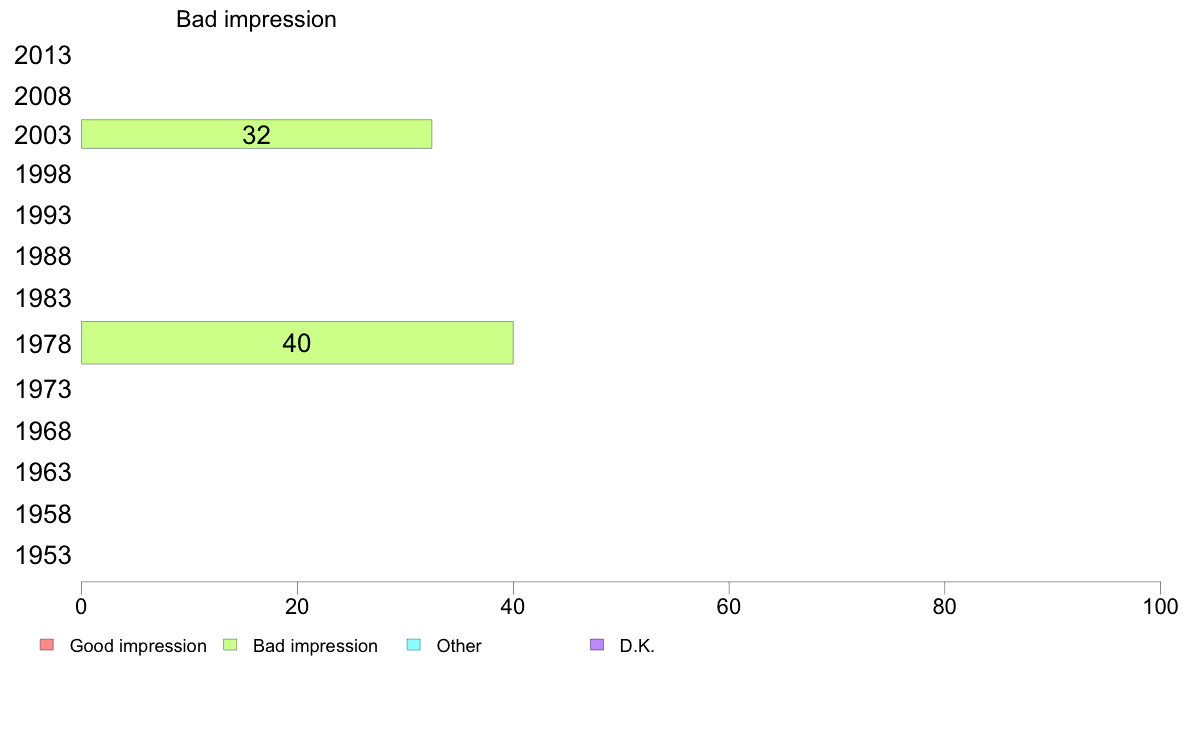Click the axis tick label 60

(729, 606)
